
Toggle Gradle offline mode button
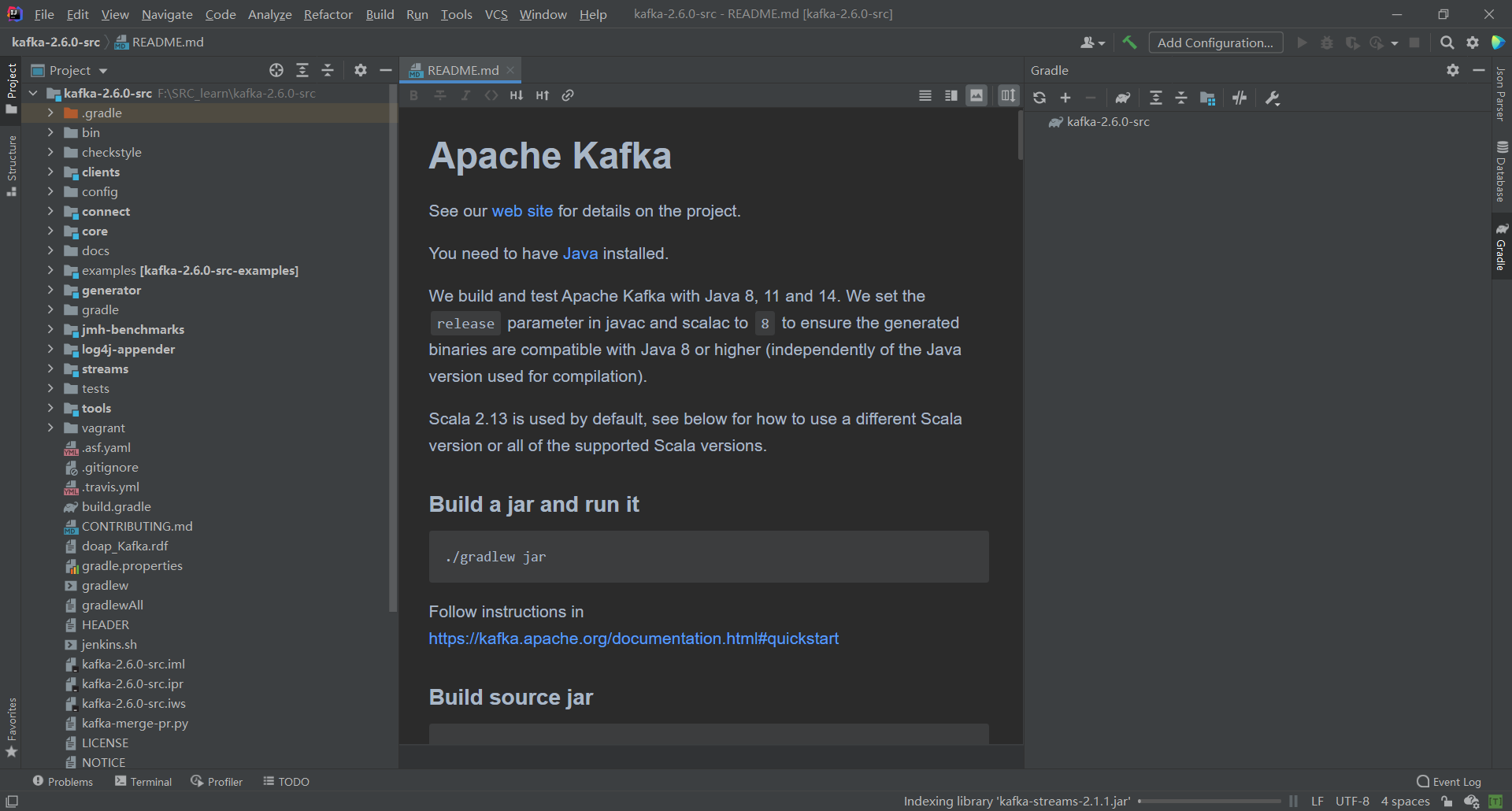point(1240,98)
